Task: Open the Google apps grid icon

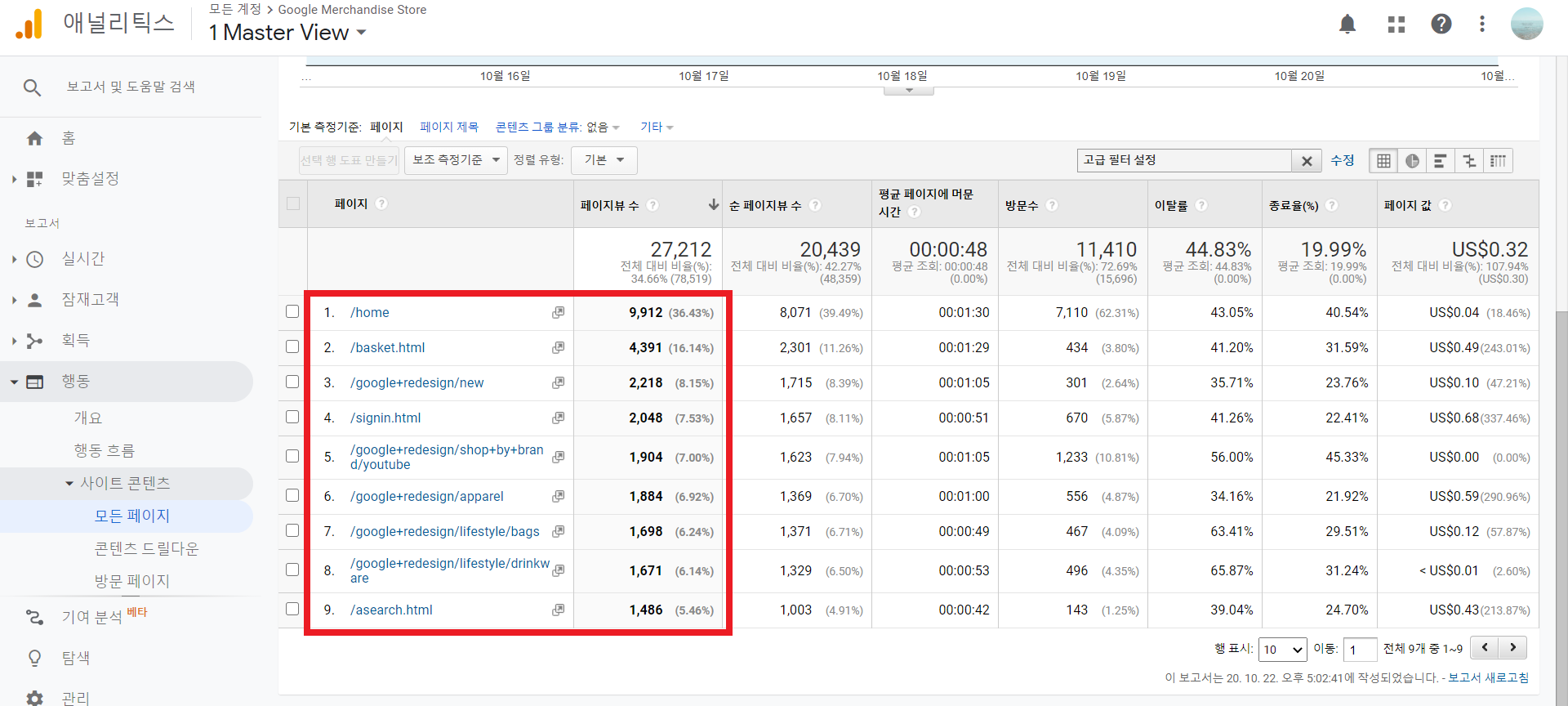Action: tap(1396, 25)
